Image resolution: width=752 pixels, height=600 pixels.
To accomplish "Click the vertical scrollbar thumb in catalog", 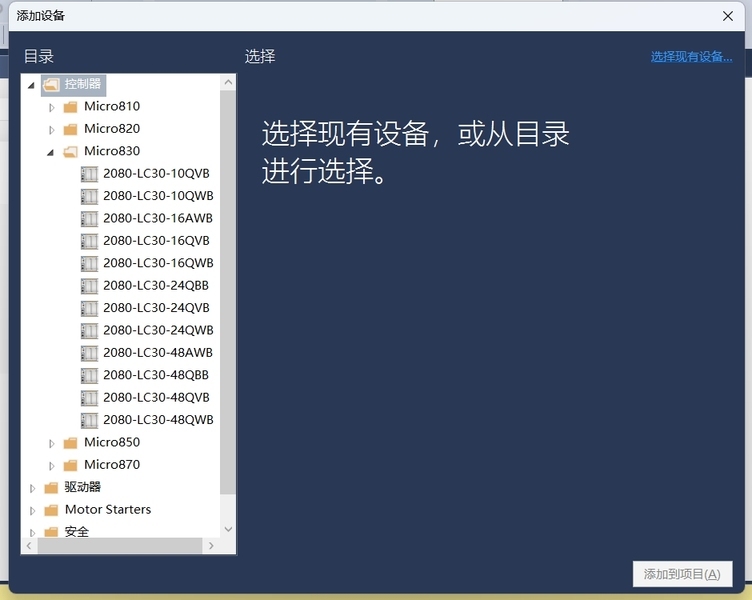I will click(x=228, y=293).
